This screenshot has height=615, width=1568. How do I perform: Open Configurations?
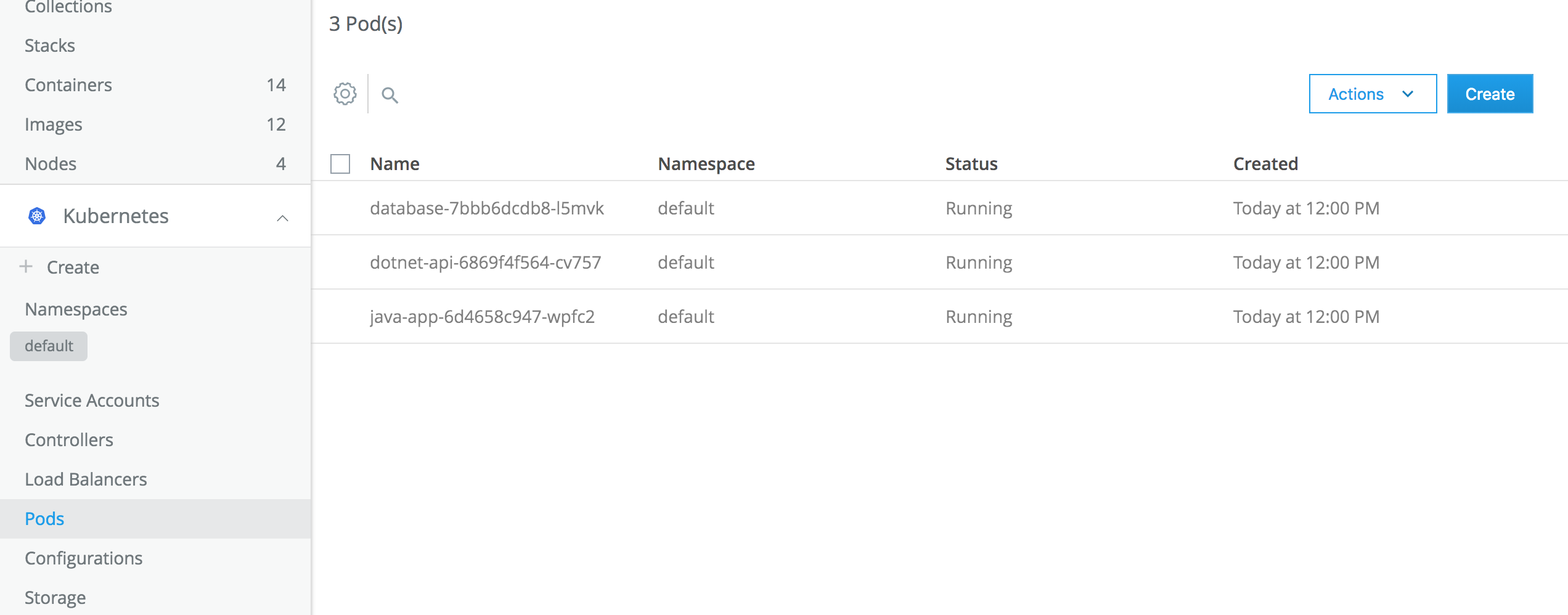(x=84, y=558)
